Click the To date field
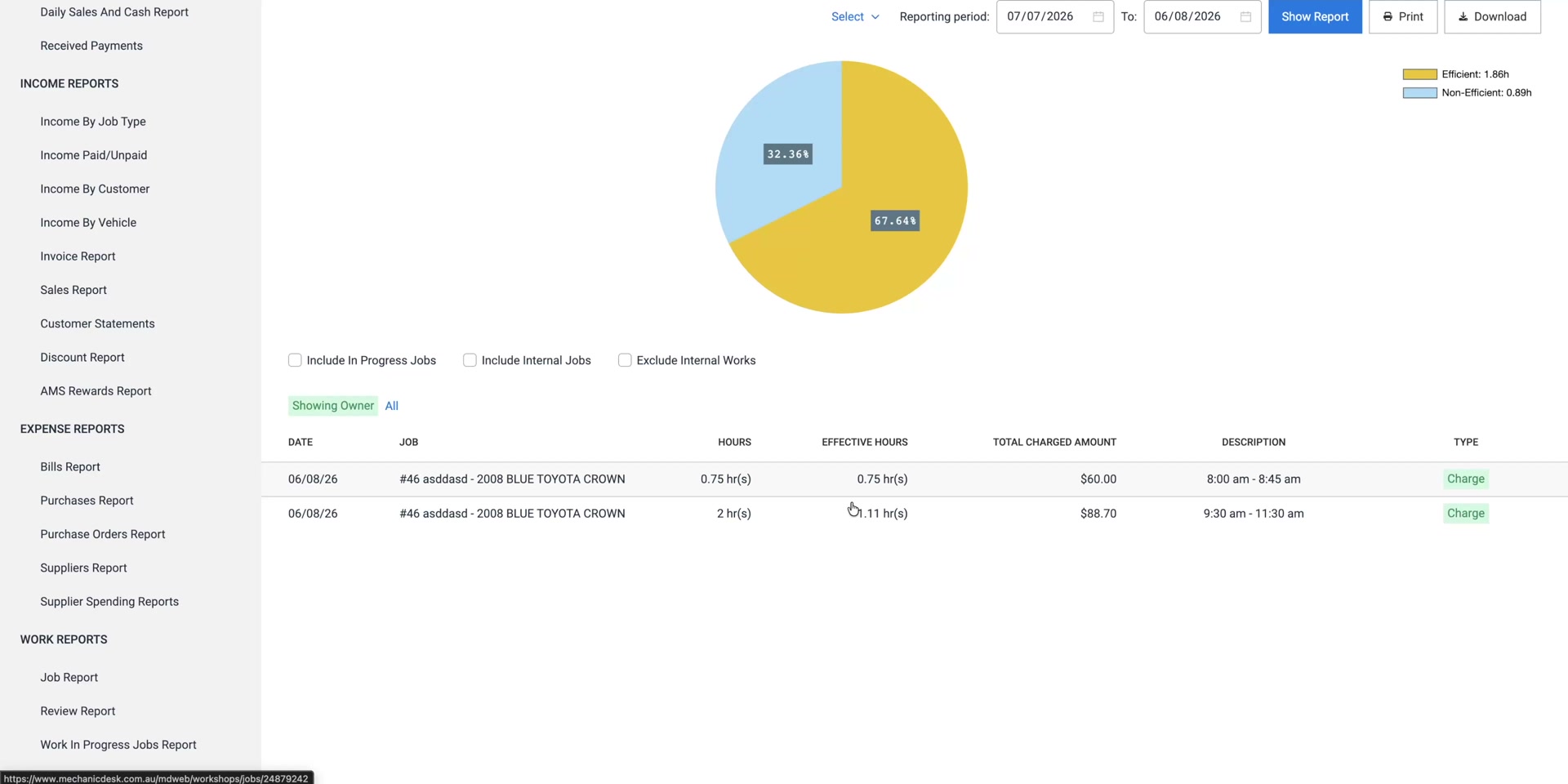Viewport: 1568px width, 784px height. coord(1202,16)
